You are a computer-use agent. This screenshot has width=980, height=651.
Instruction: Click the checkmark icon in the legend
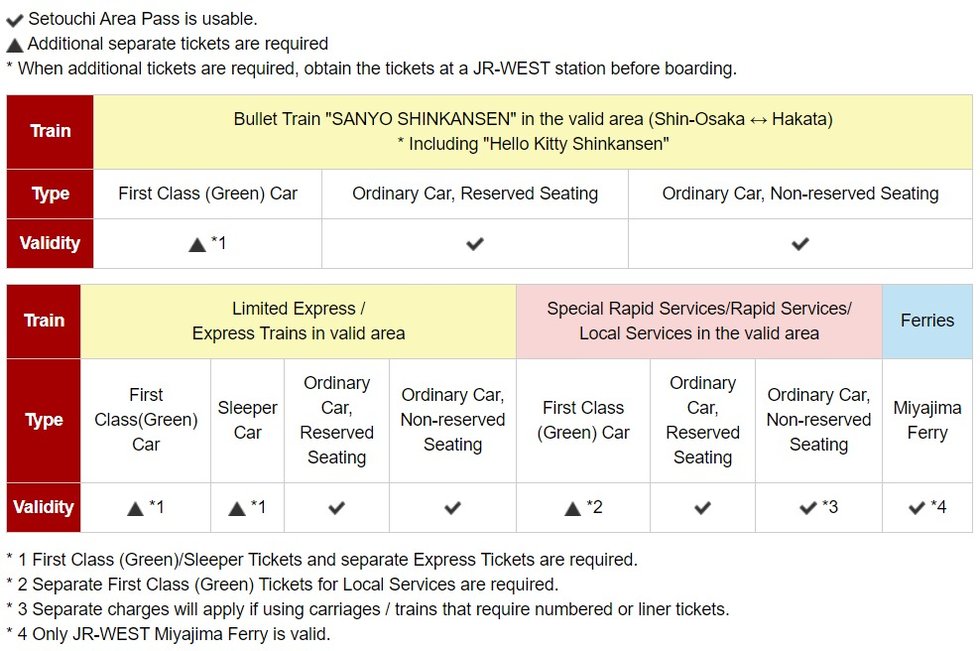(15, 20)
